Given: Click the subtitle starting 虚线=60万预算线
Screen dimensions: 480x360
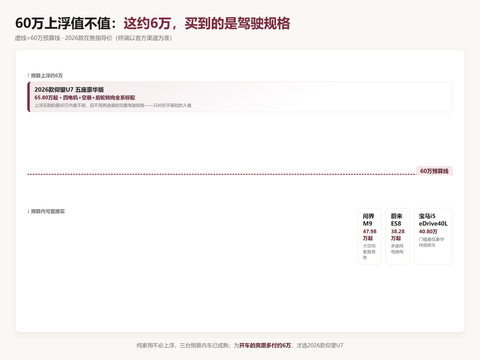Looking at the screenshot, I should [93, 38].
